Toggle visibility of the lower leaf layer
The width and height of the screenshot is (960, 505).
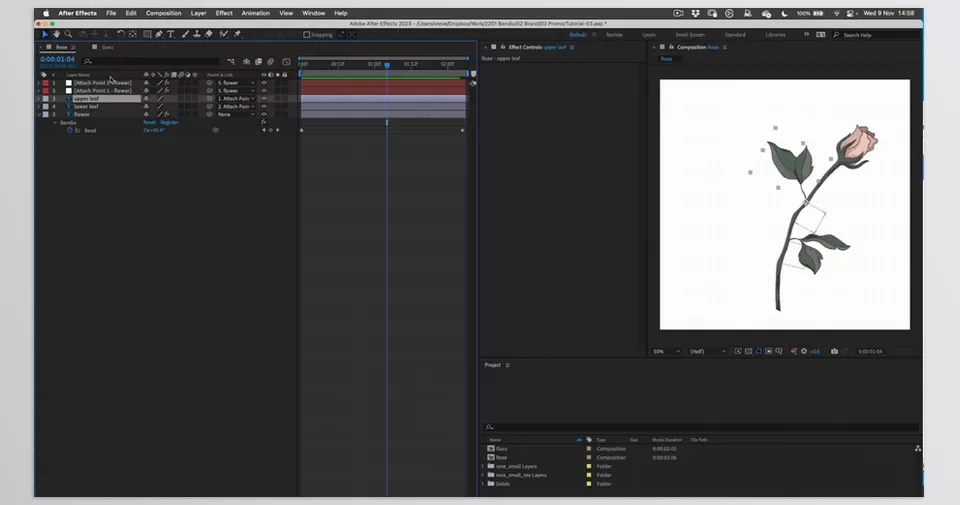pyautogui.click(x=264, y=107)
